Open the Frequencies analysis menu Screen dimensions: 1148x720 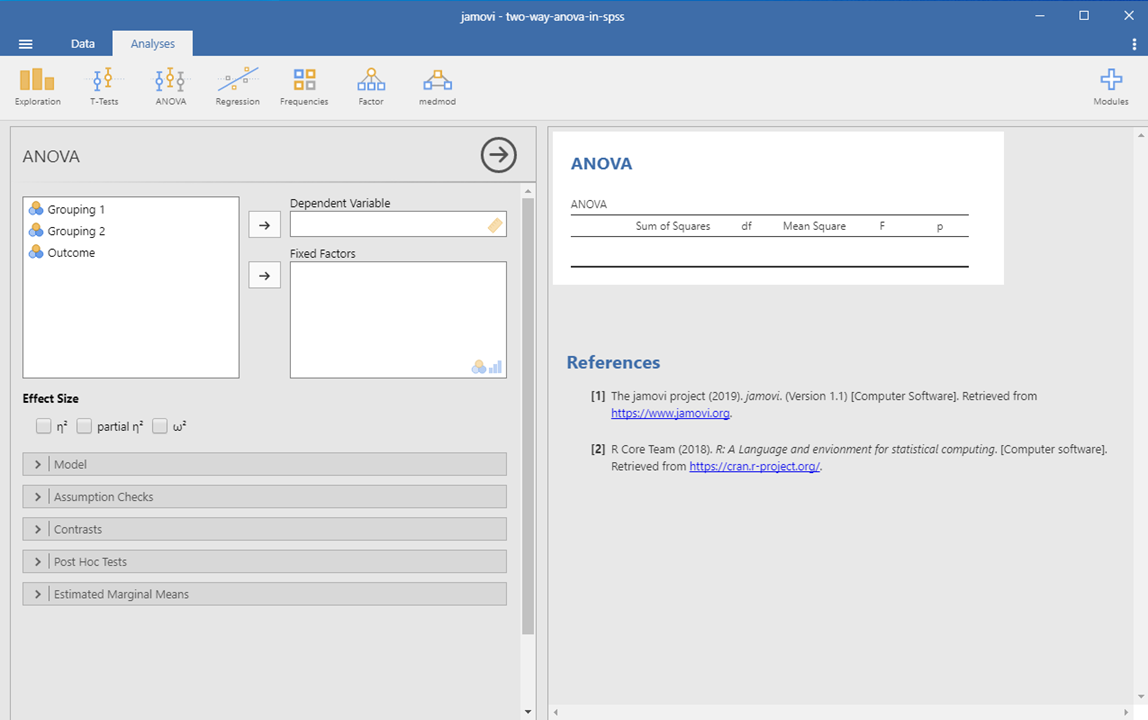click(304, 87)
